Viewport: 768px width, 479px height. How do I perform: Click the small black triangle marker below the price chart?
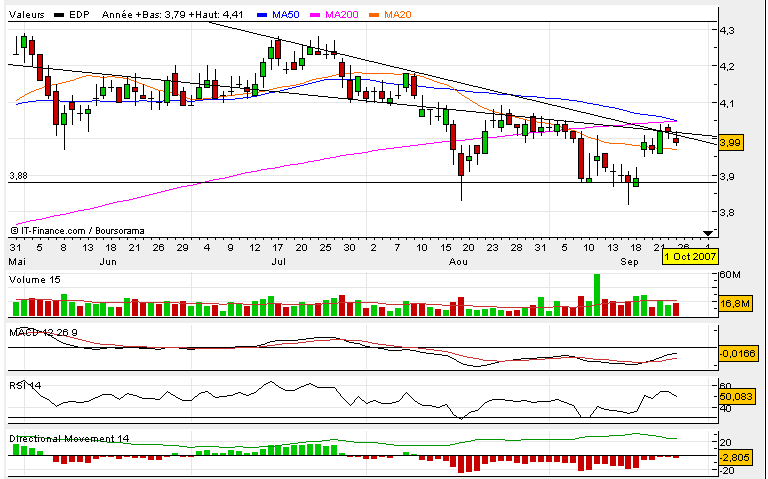[707, 233]
